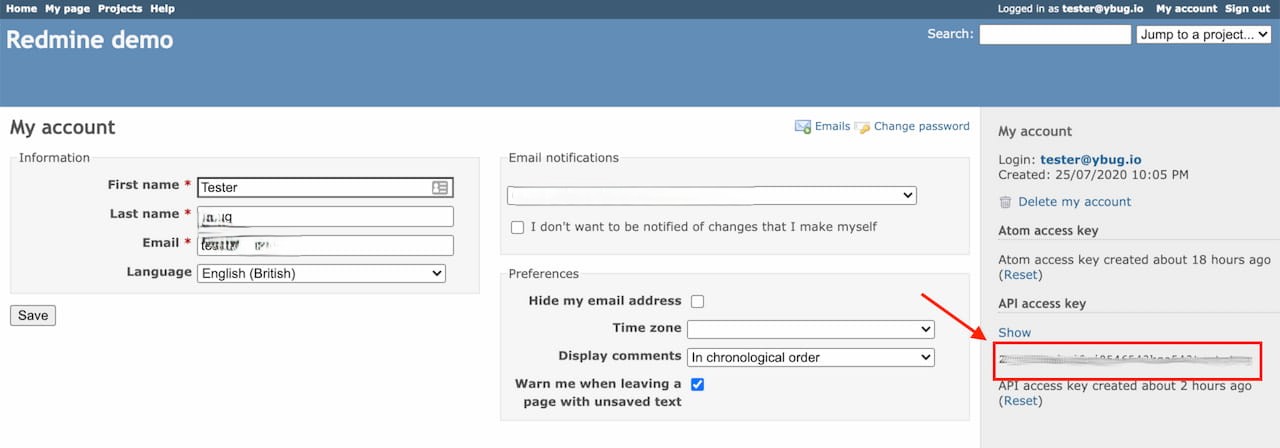
Task: Open the Emails link
Action: tap(832, 126)
